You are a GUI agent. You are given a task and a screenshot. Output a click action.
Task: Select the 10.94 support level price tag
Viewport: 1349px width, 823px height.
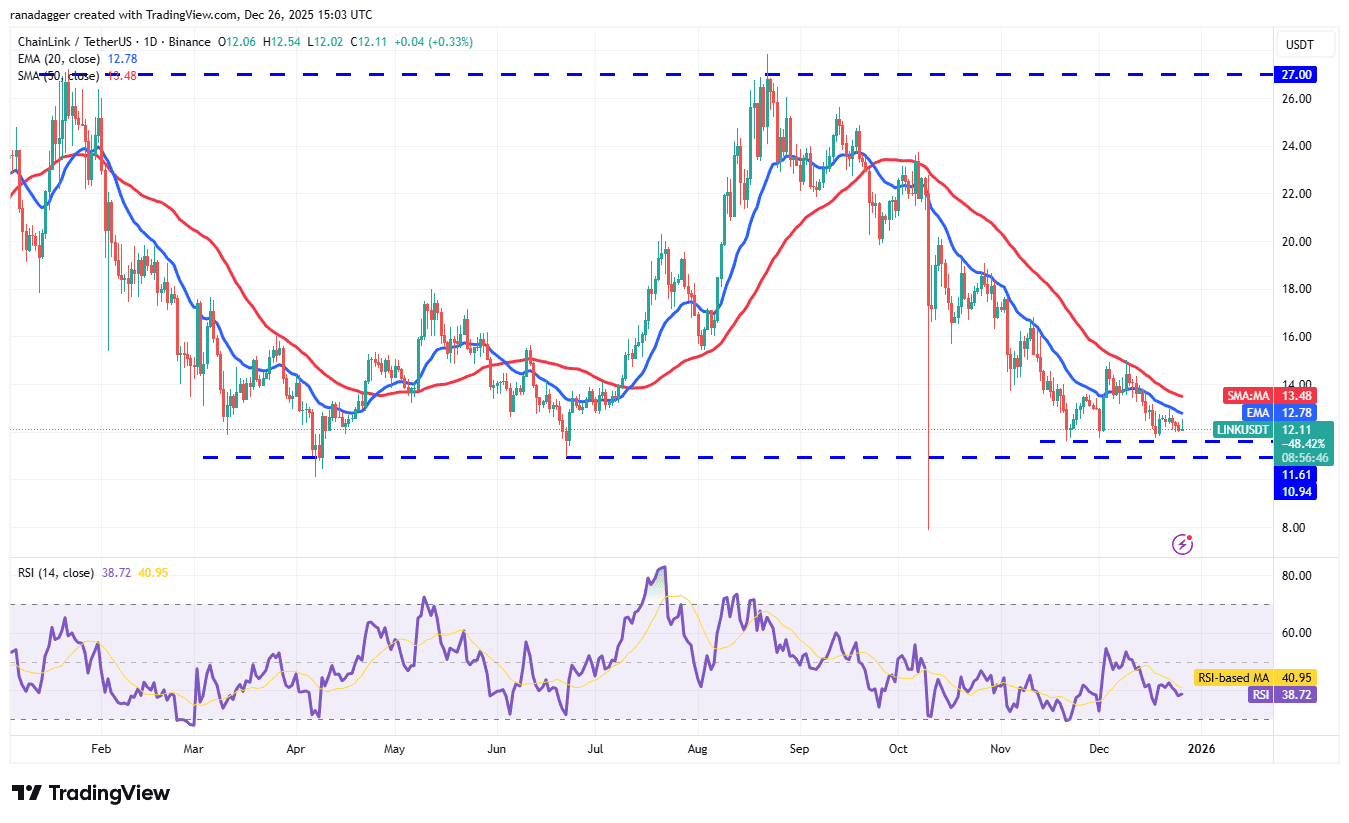[1294, 493]
